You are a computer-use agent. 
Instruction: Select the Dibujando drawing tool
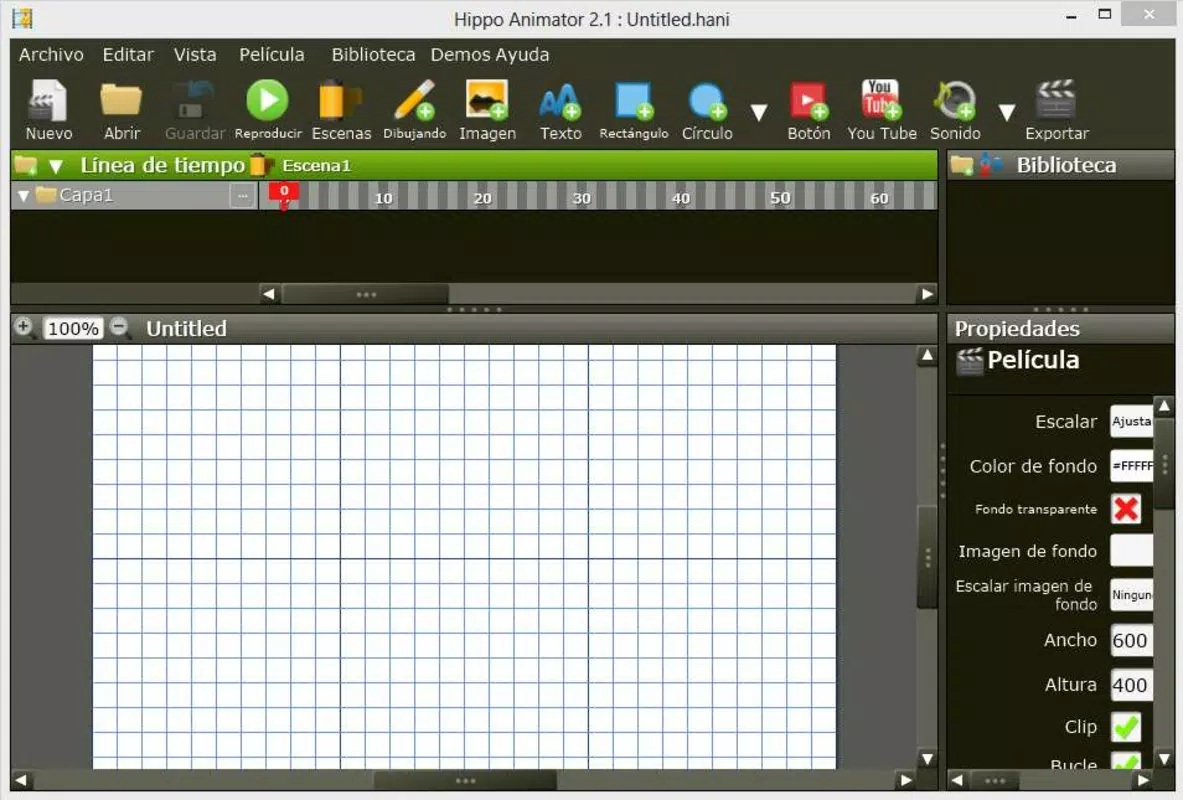click(x=414, y=109)
